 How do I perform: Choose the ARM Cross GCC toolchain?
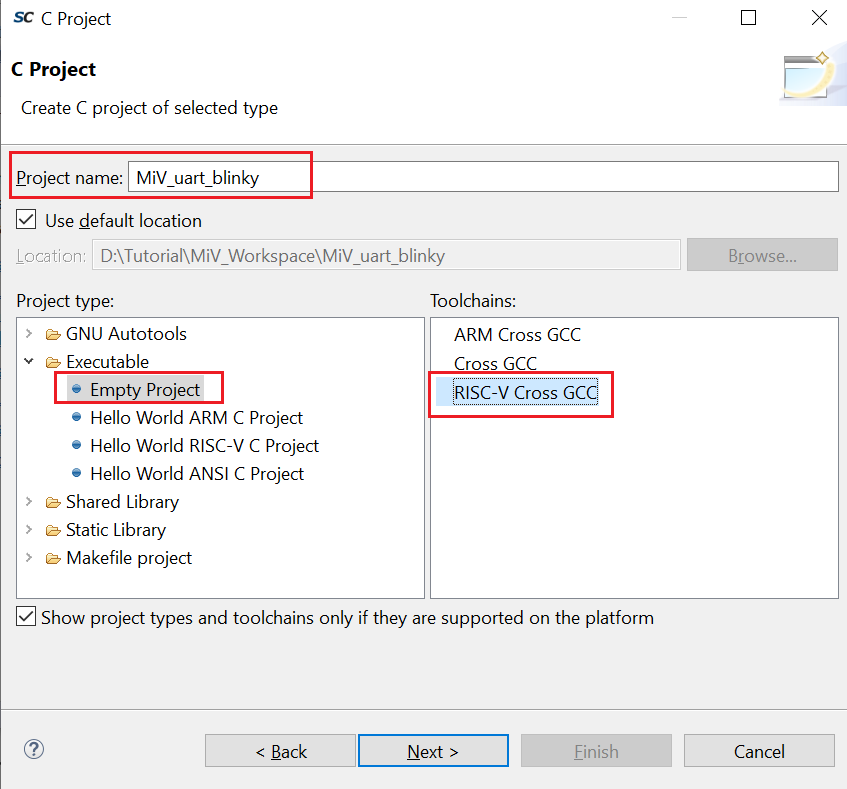[x=517, y=335]
